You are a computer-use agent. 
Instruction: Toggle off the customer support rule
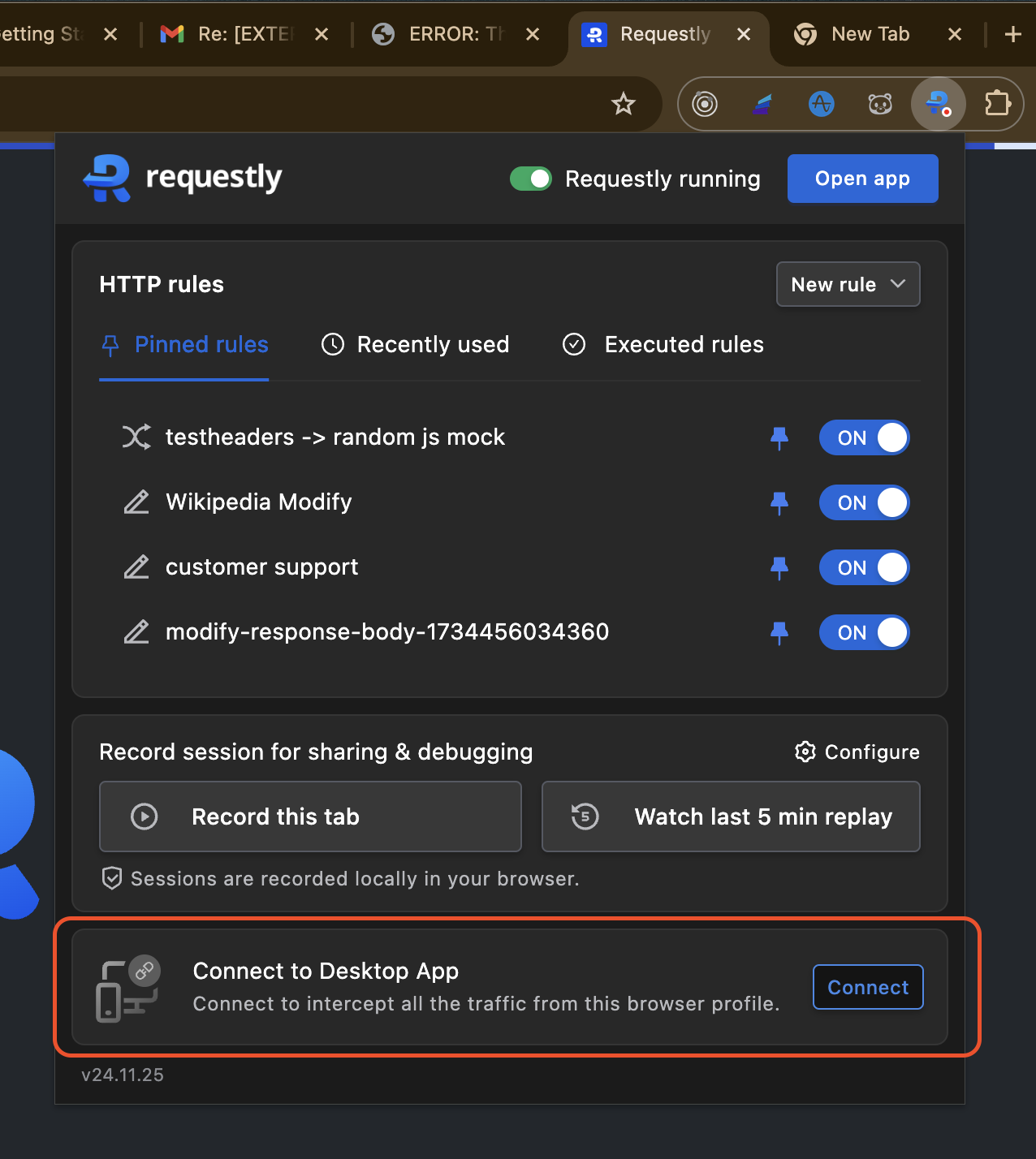click(864, 567)
